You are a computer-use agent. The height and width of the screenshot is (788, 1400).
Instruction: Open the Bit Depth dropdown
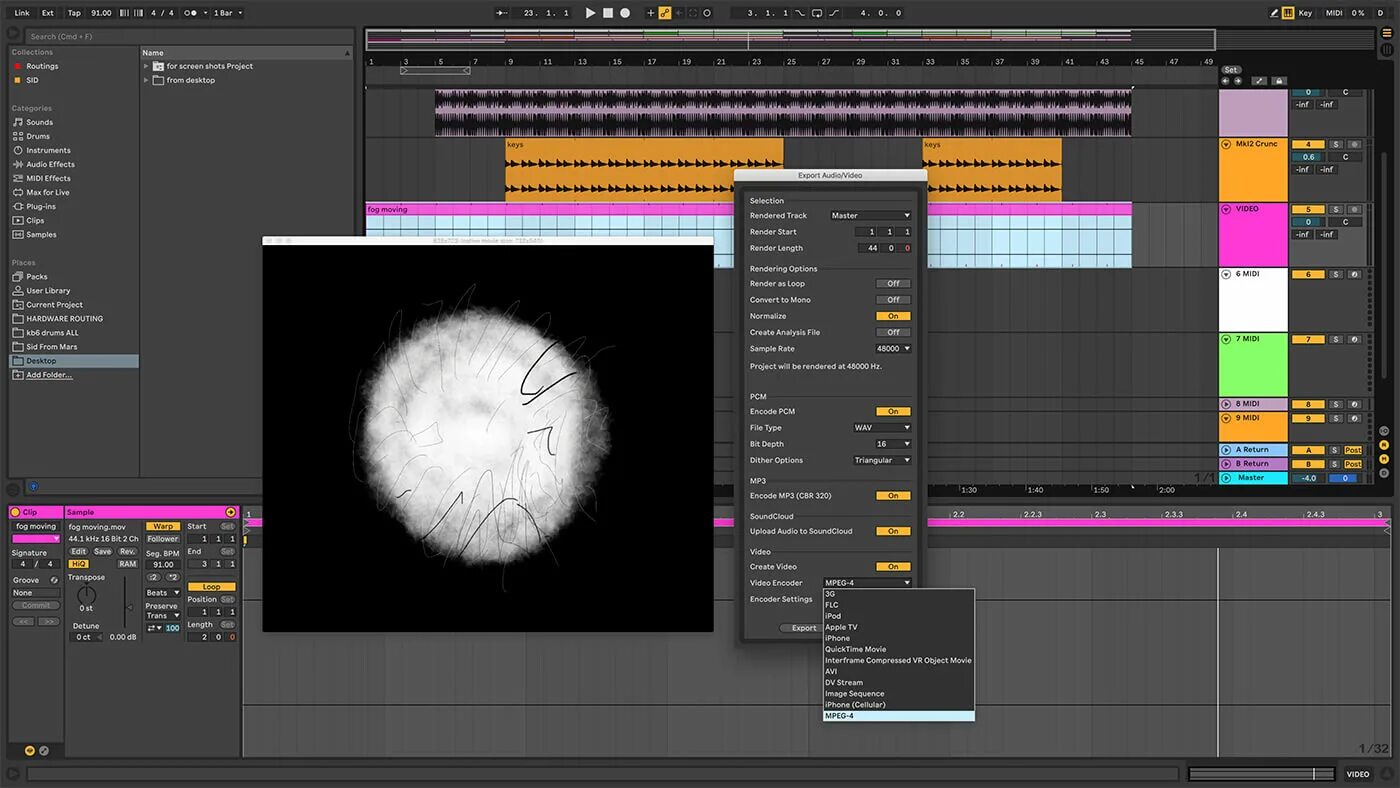893,444
